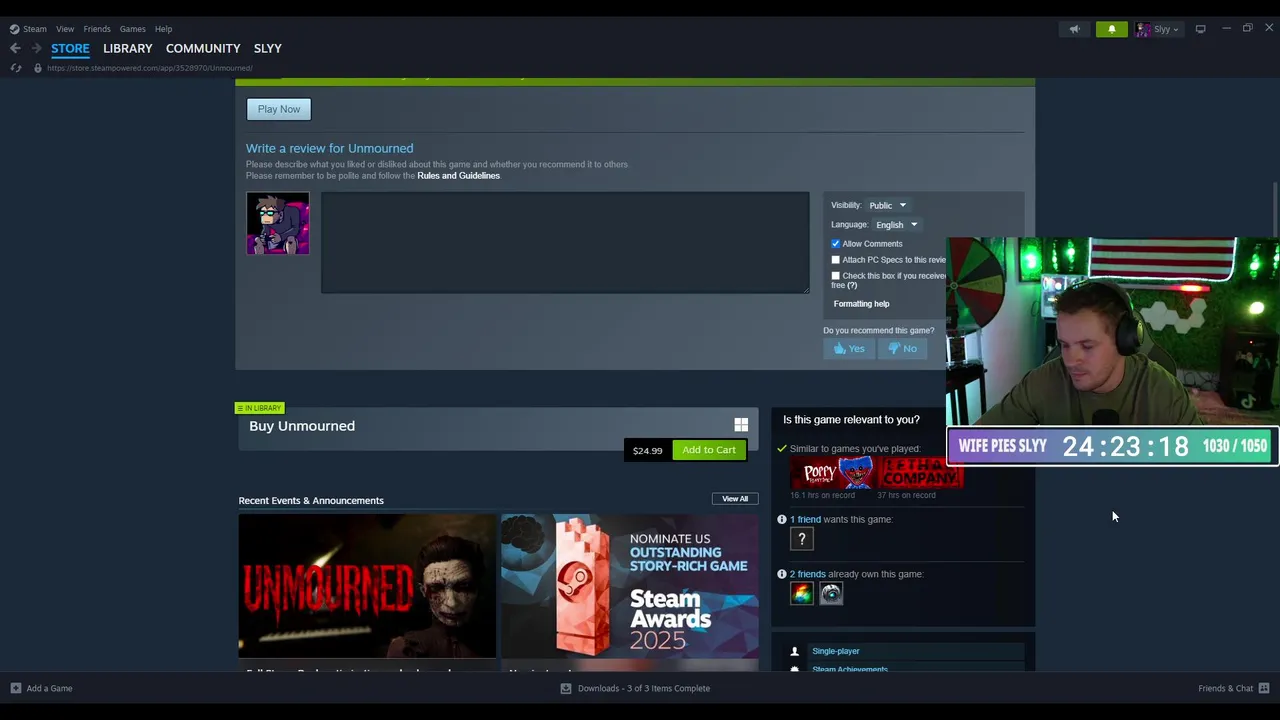The width and height of the screenshot is (1280, 720).
Task: Click Downloads 3 of 3 Items Complete
Action: (644, 688)
